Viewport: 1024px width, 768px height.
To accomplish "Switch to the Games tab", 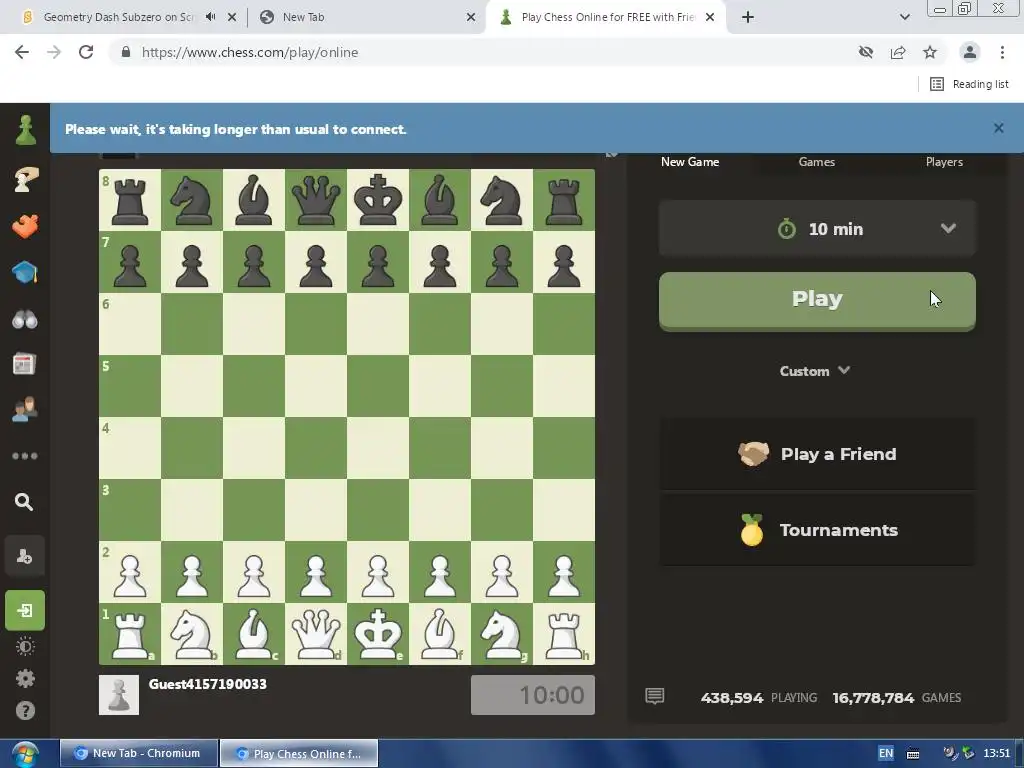I will point(816,162).
